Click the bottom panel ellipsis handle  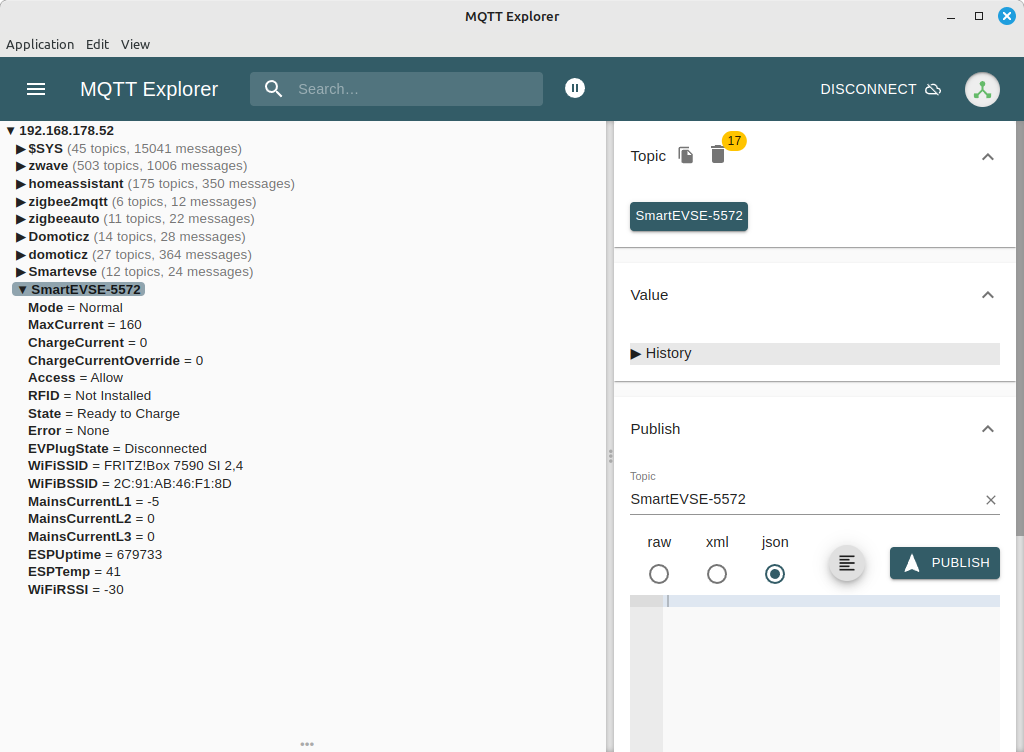coord(307,744)
